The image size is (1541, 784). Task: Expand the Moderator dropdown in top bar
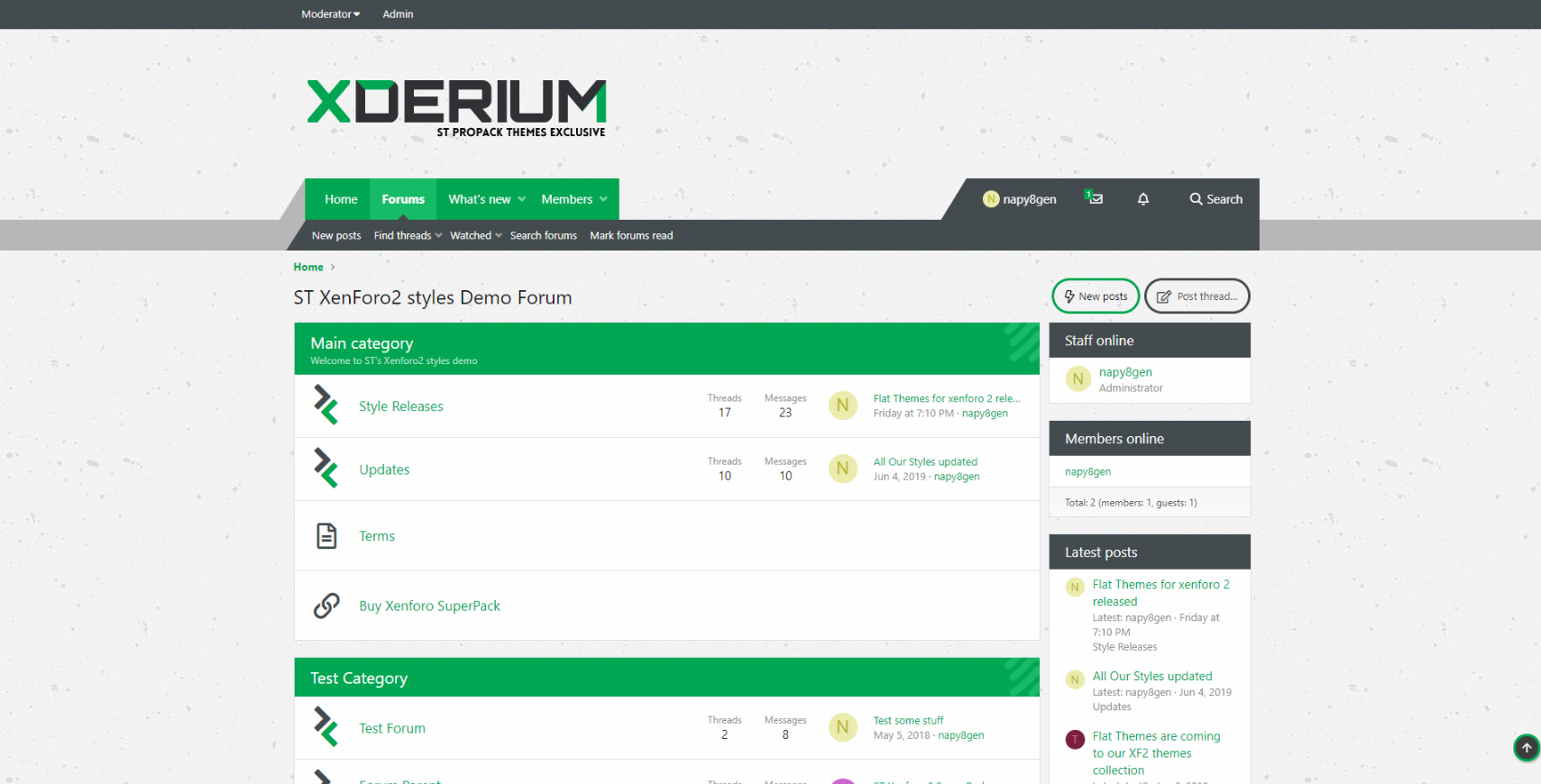pyautogui.click(x=330, y=14)
